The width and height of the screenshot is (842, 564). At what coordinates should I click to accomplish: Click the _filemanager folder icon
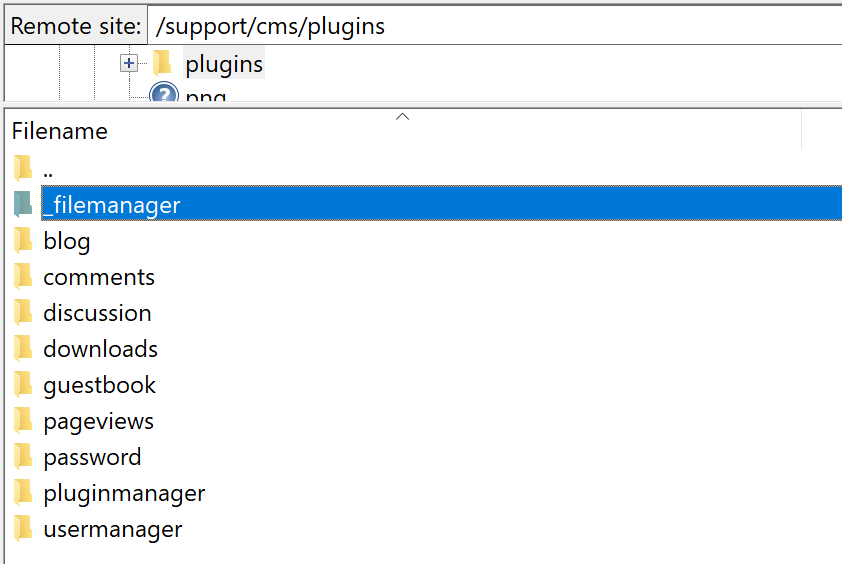[x=23, y=205]
